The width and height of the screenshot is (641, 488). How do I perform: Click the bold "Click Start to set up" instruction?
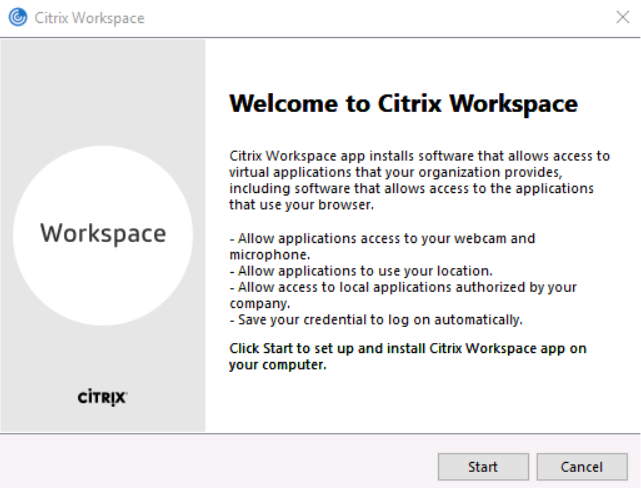click(x=407, y=348)
